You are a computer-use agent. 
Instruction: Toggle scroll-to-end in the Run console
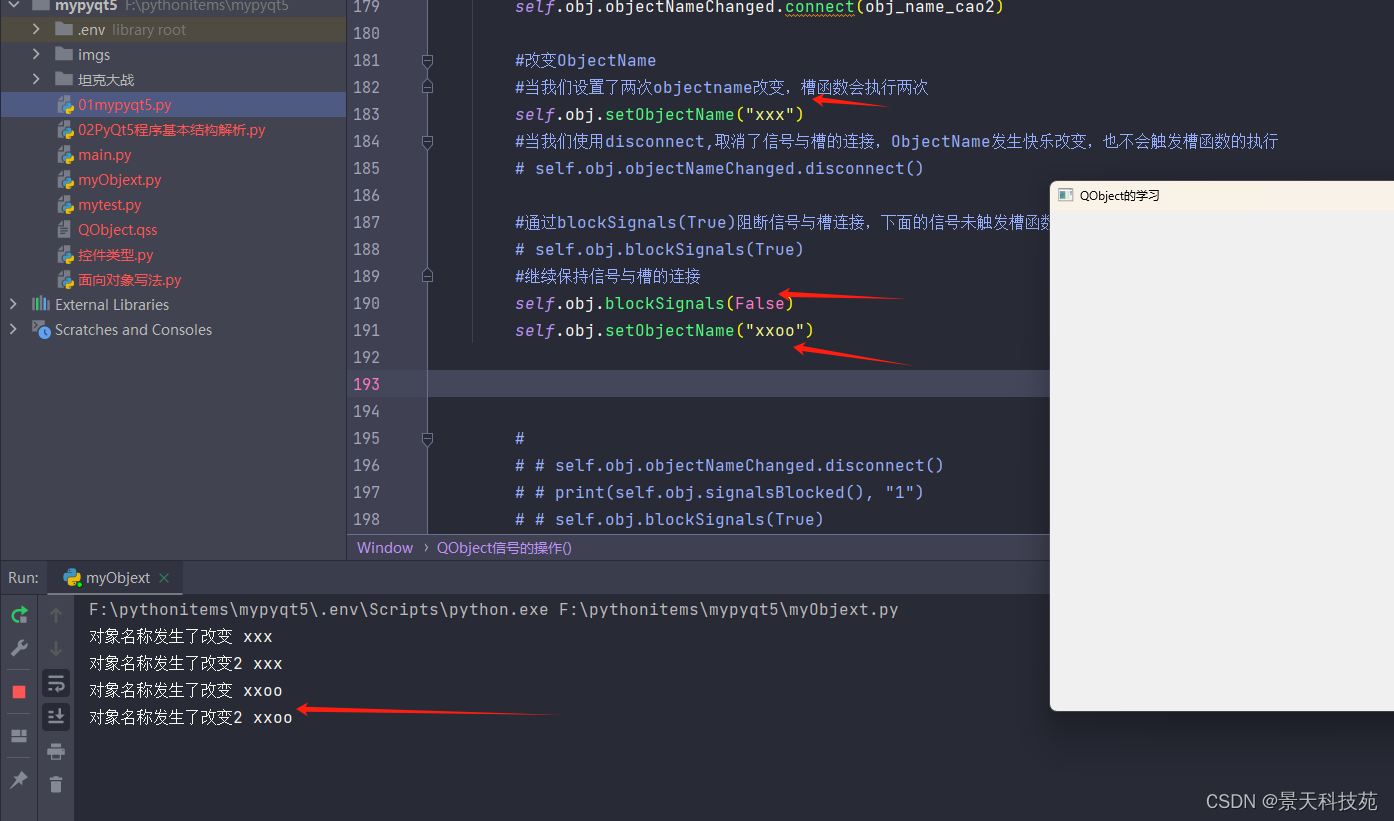56,716
